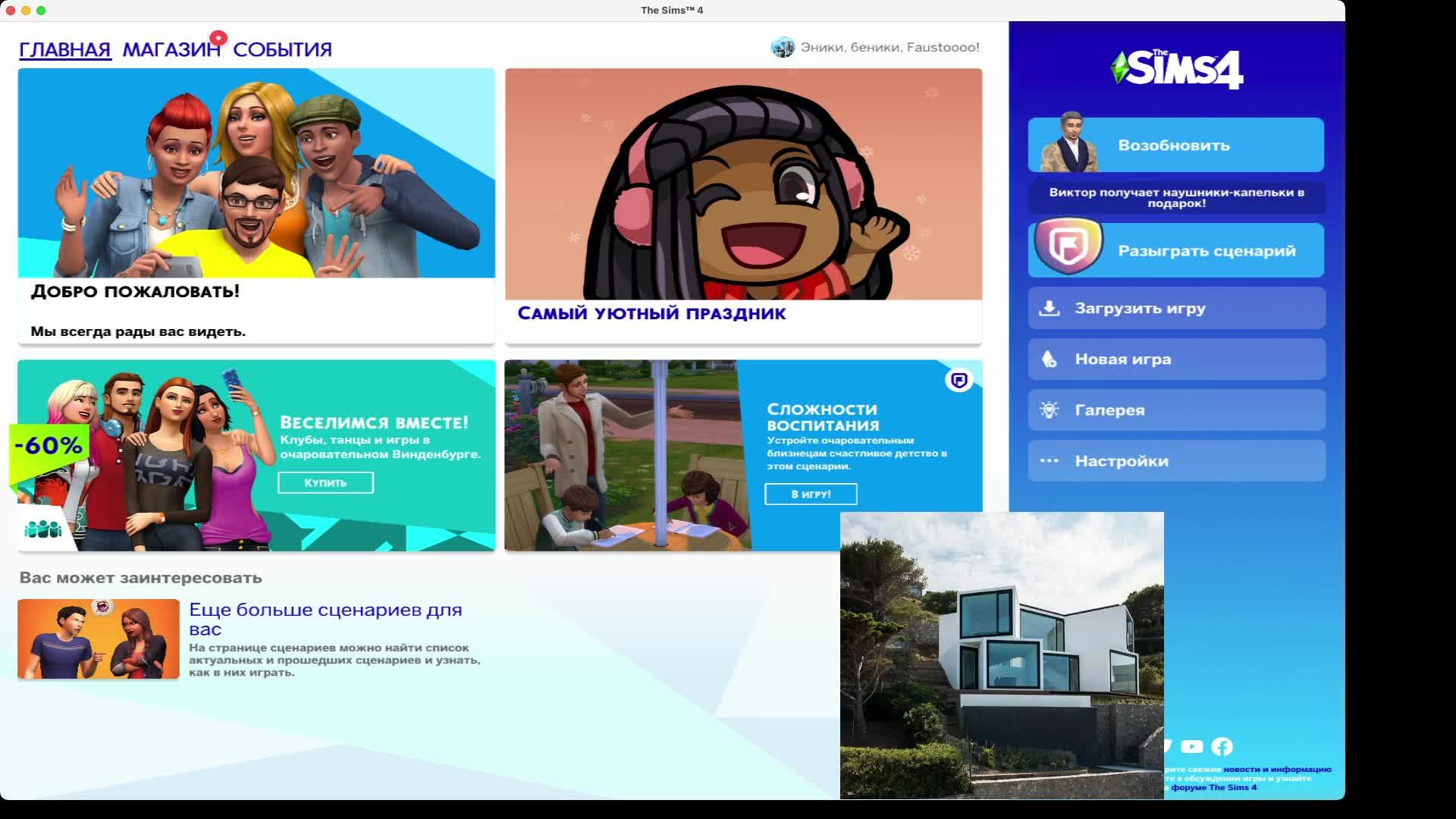The image size is (1456, 819).
Task: Open Настройки settings
Action: (1176, 461)
